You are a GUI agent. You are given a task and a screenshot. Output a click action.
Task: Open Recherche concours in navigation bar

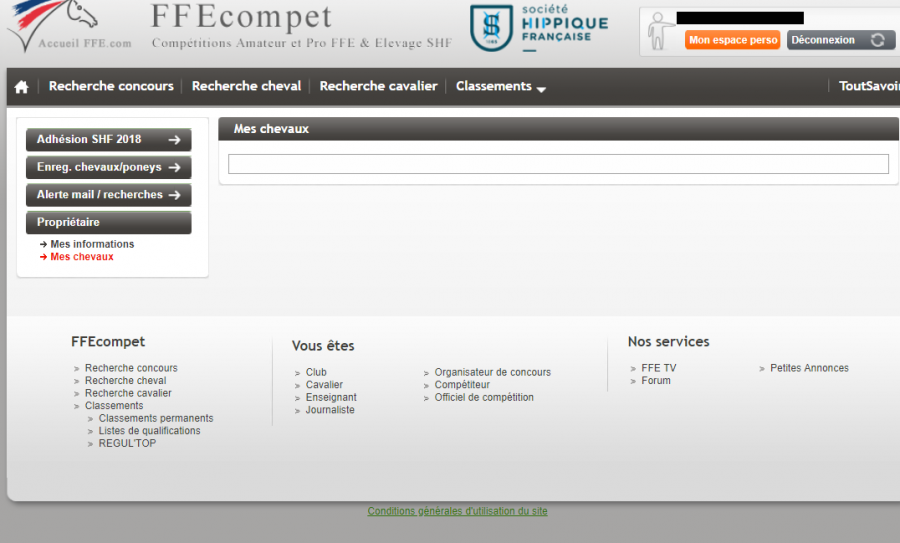point(111,87)
